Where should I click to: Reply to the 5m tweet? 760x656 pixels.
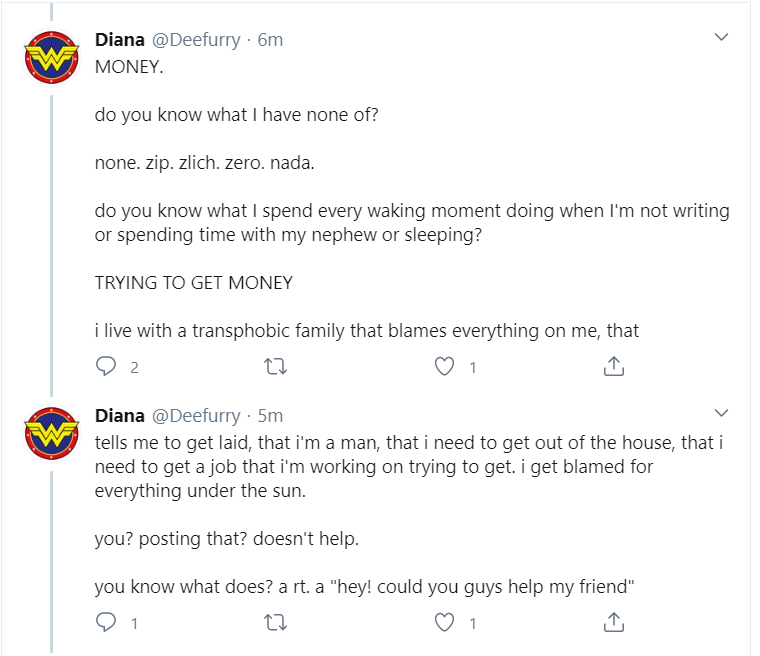point(106,622)
